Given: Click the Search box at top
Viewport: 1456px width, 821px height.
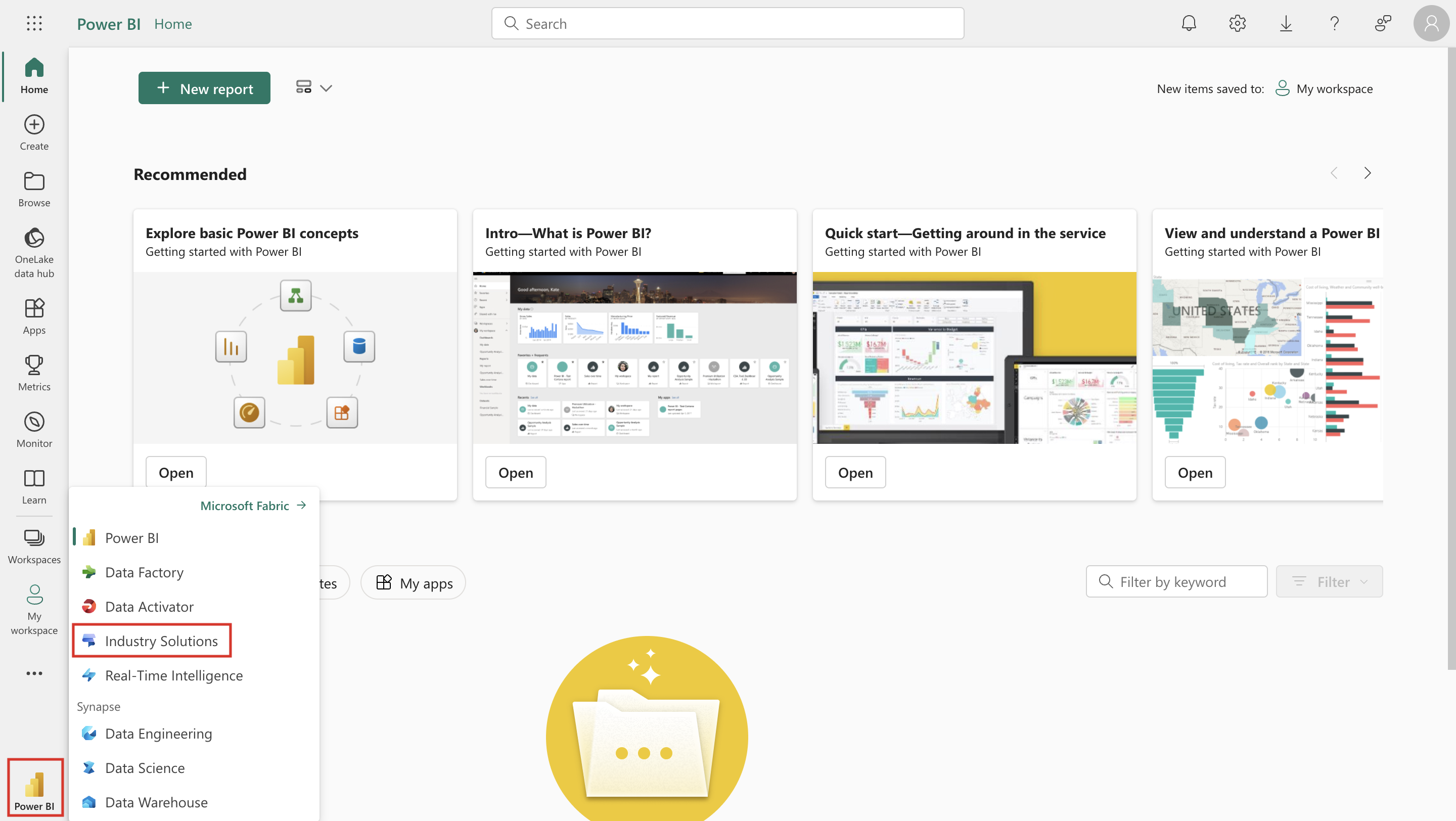Looking at the screenshot, I should click(727, 23).
